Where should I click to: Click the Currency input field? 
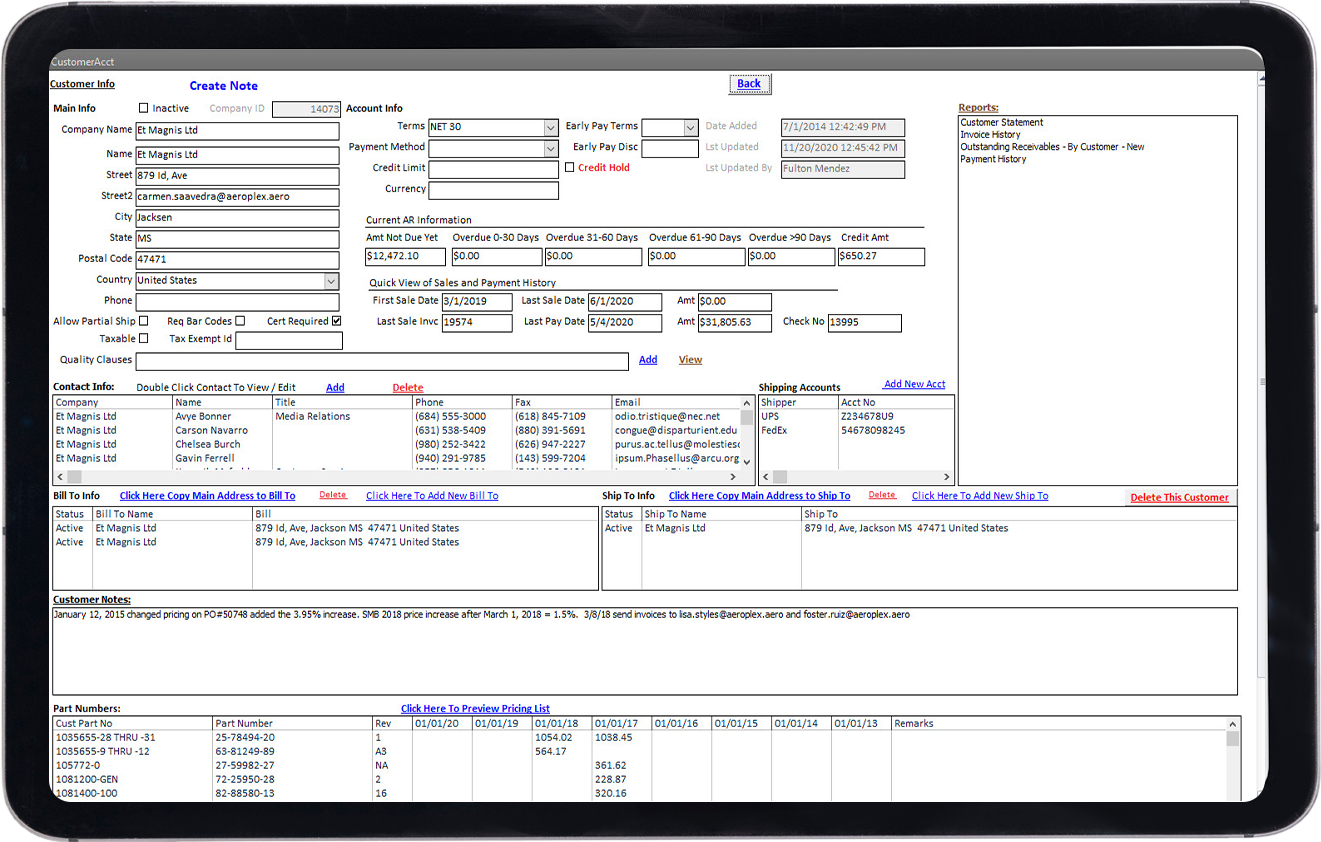tap(493, 191)
